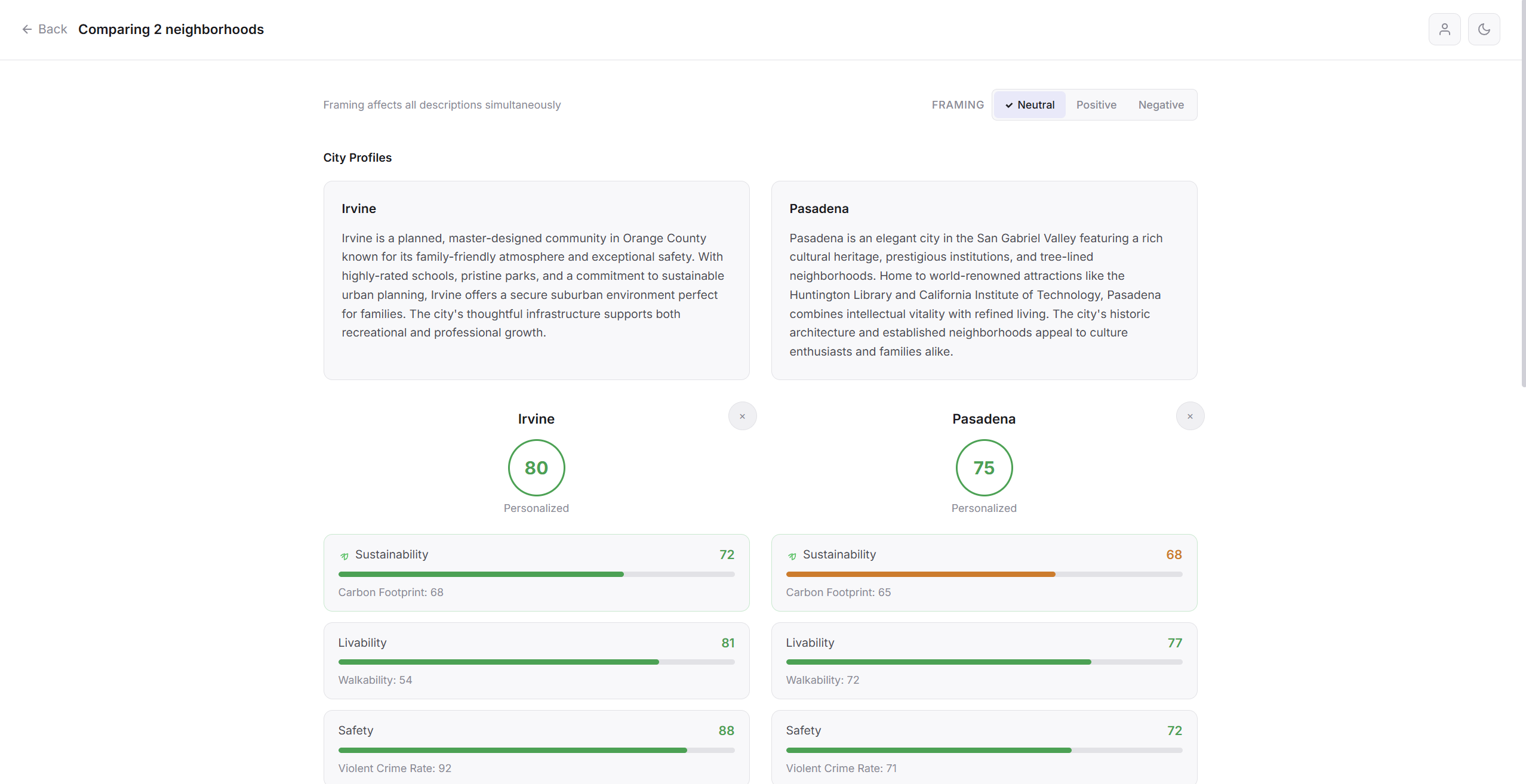
Task: Remove Irvine with its X icon
Action: [742, 416]
